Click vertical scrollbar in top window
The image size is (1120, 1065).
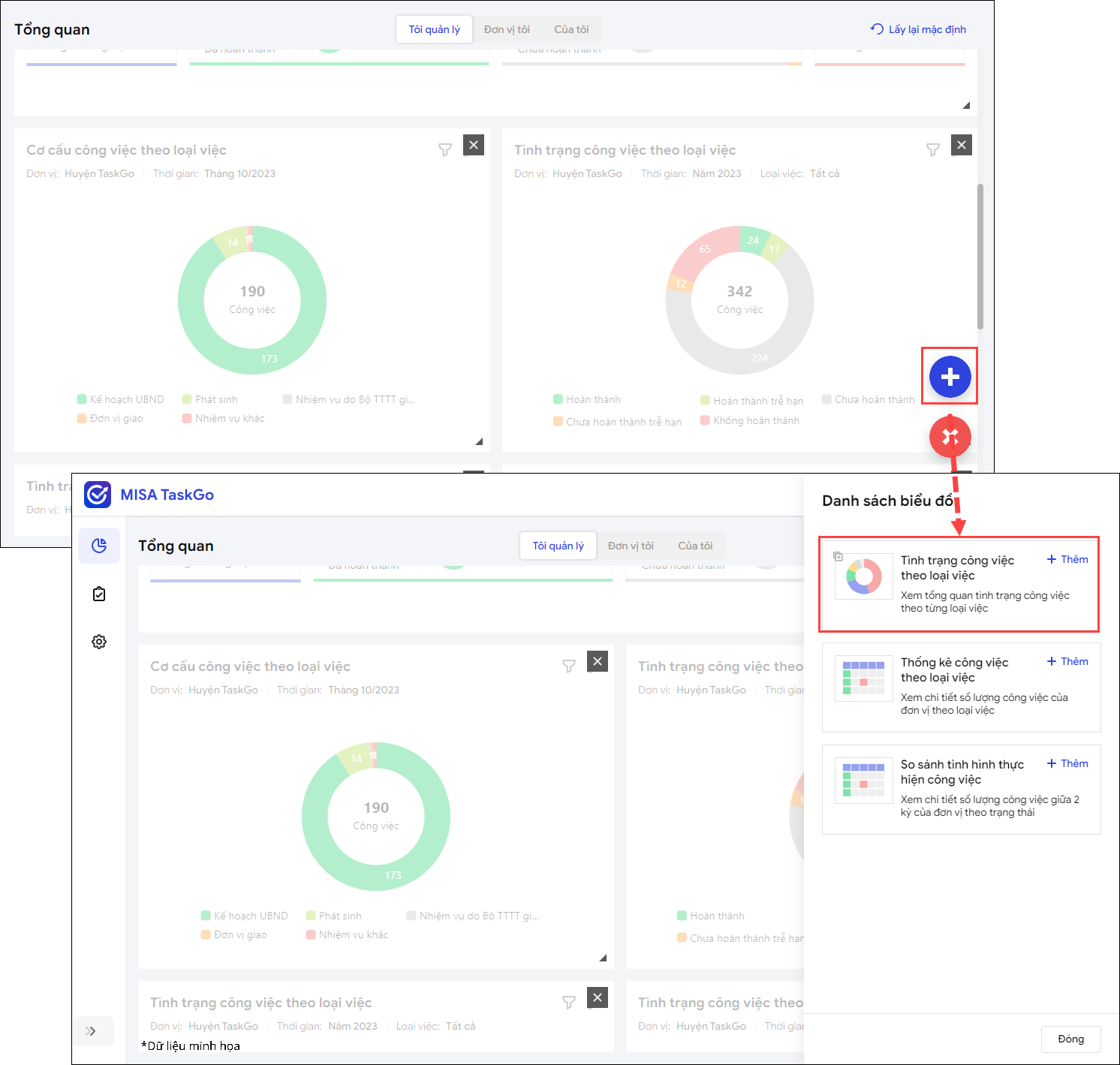pos(980,257)
